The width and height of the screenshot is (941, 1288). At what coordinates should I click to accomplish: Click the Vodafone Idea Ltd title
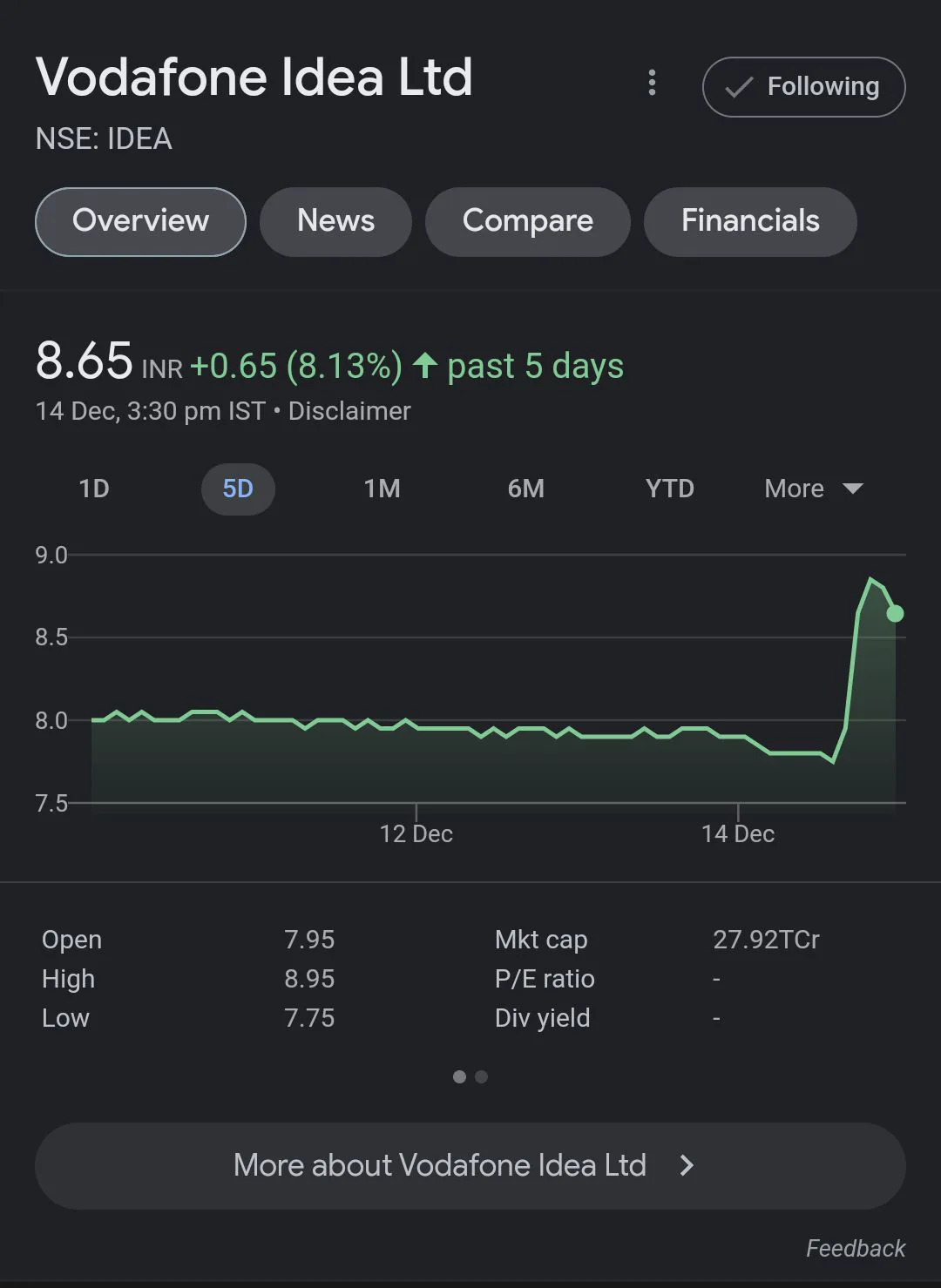point(254,77)
